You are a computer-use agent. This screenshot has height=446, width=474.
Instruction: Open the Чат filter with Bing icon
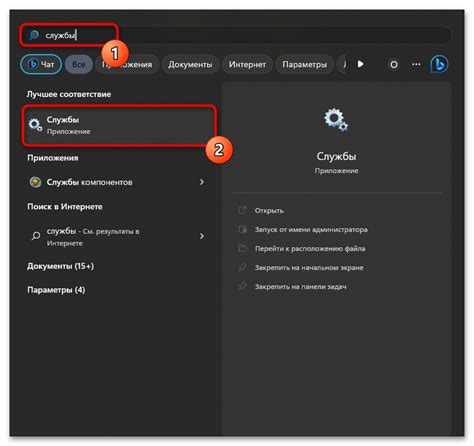tap(41, 64)
